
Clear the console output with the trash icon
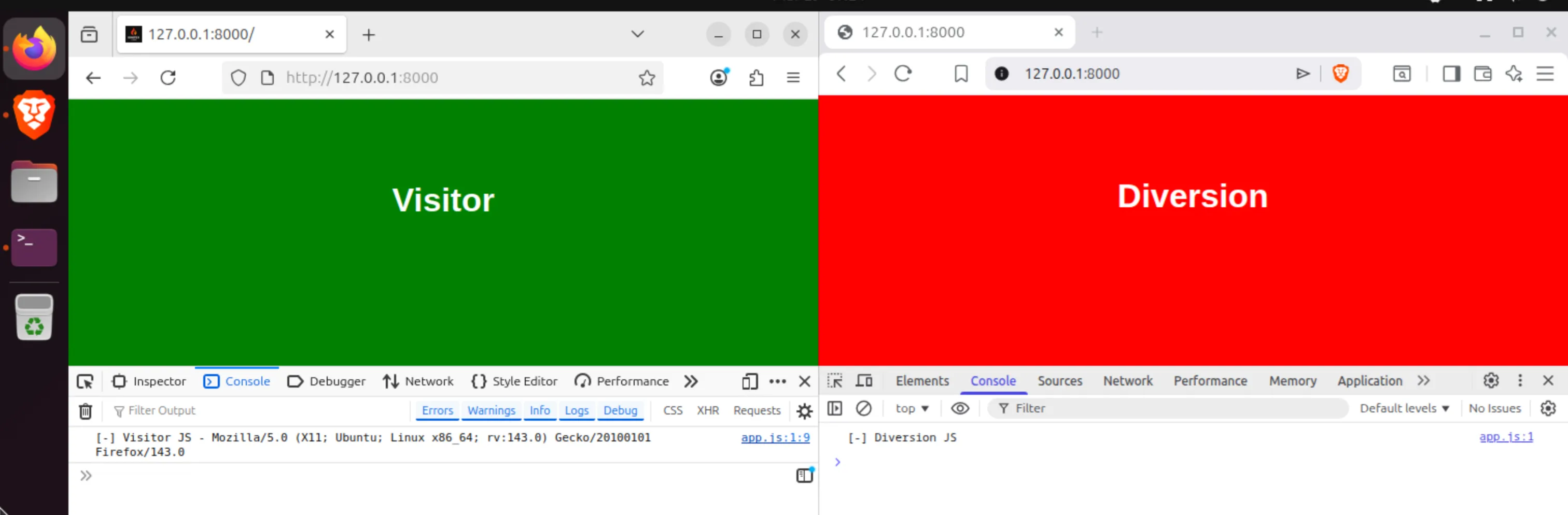pyautogui.click(x=85, y=411)
